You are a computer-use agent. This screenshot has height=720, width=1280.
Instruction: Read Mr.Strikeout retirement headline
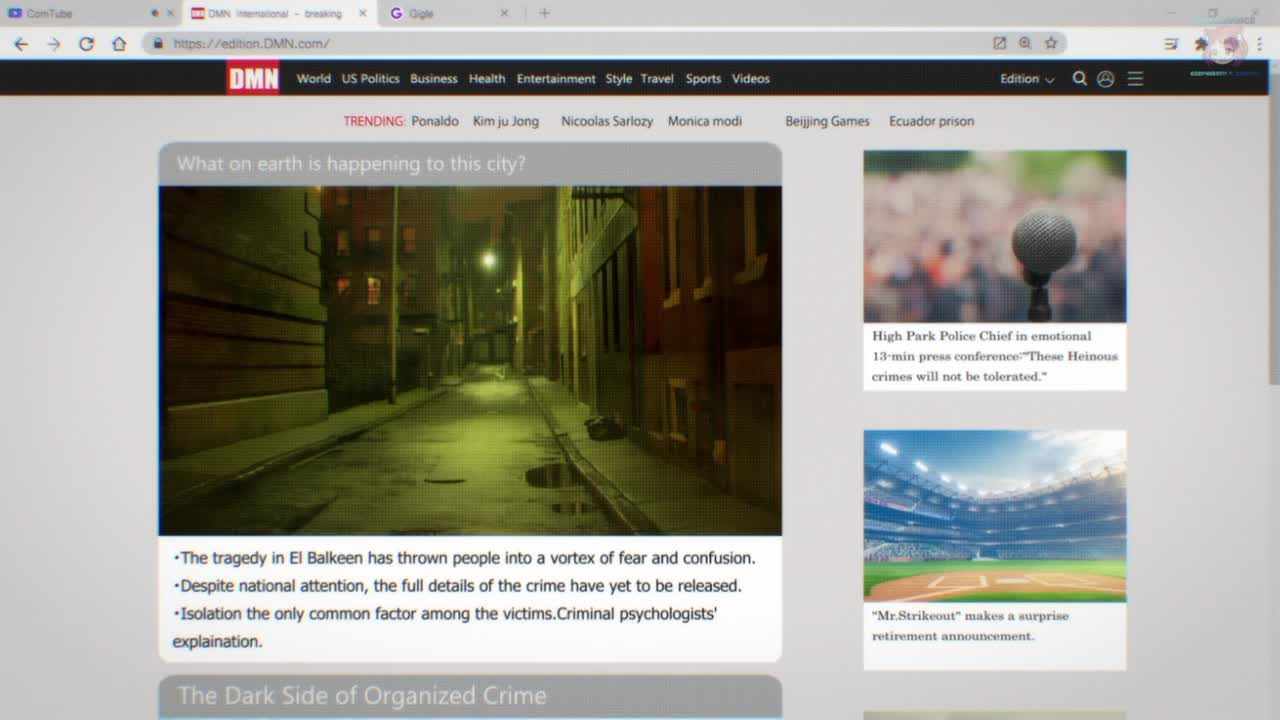click(970, 626)
